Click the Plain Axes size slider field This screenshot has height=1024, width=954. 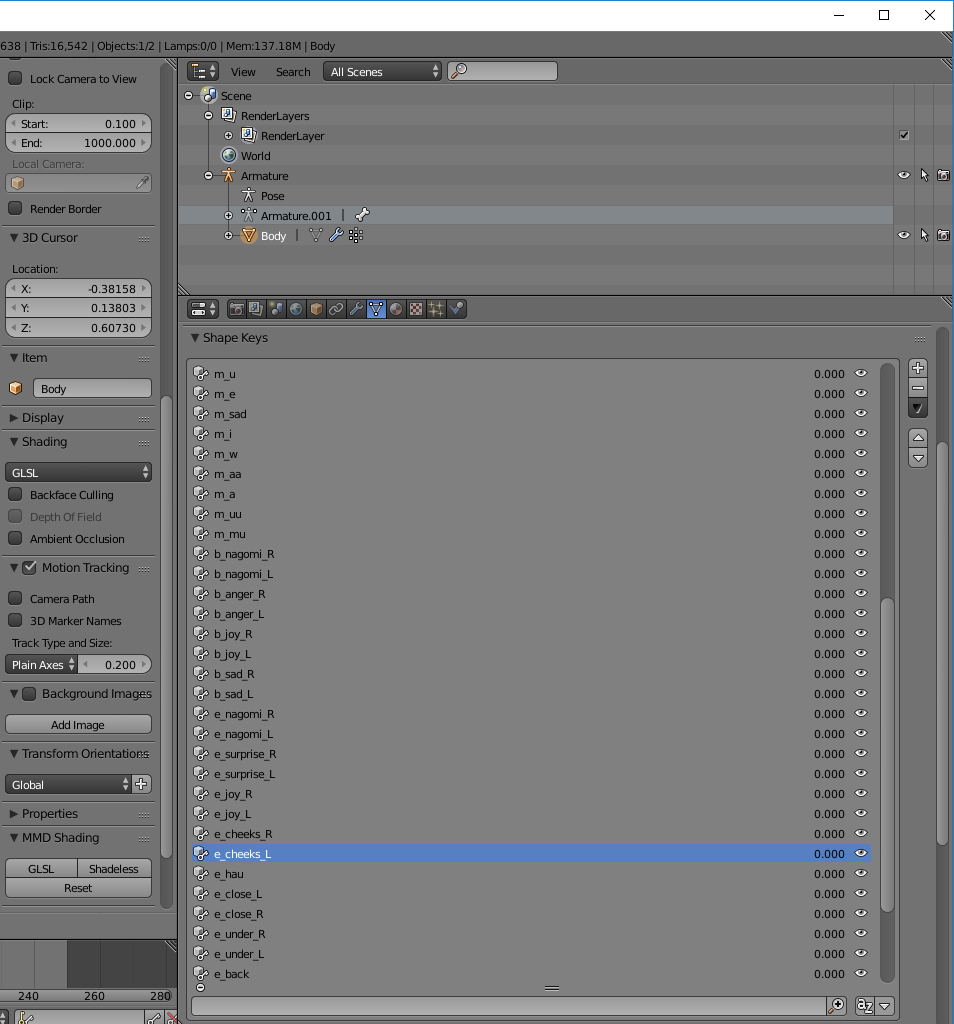coord(115,665)
